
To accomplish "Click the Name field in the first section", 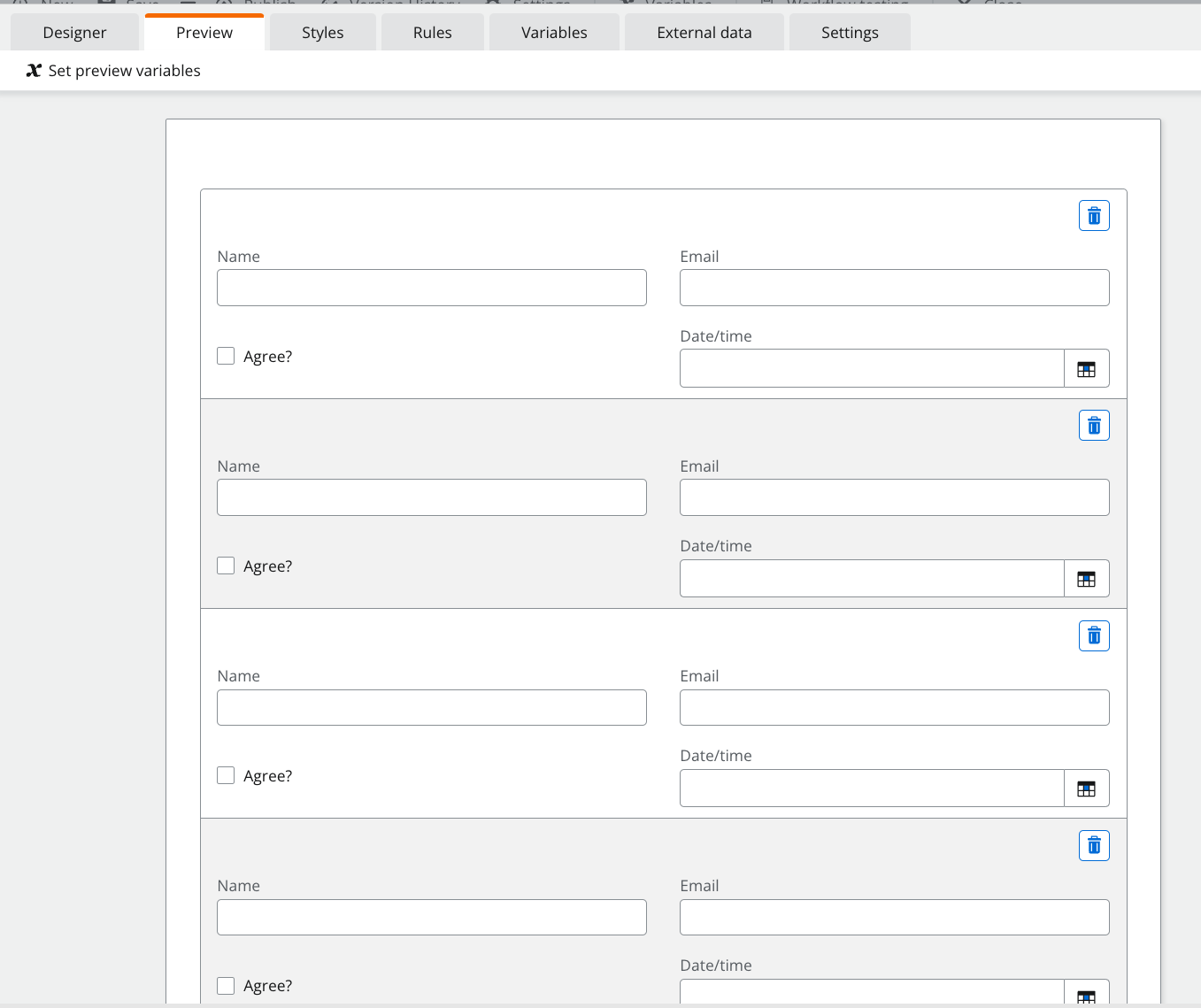I will (x=431, y=288).
